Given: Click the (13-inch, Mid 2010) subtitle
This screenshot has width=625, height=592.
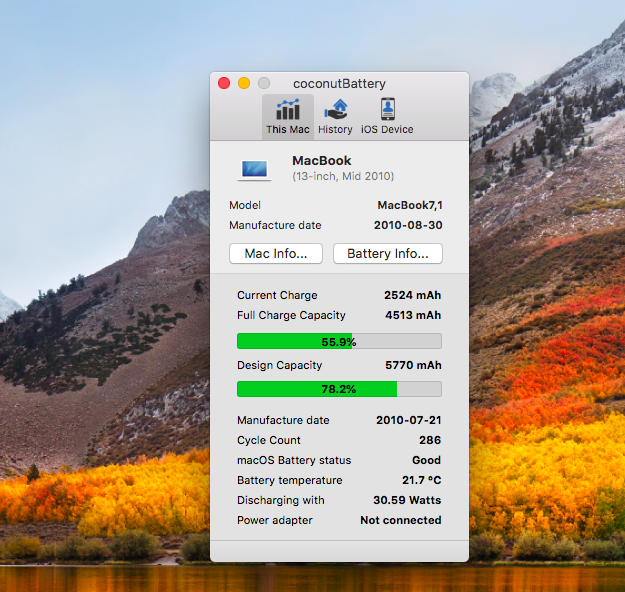Looking at the screenshot, I should coord(343,176).
